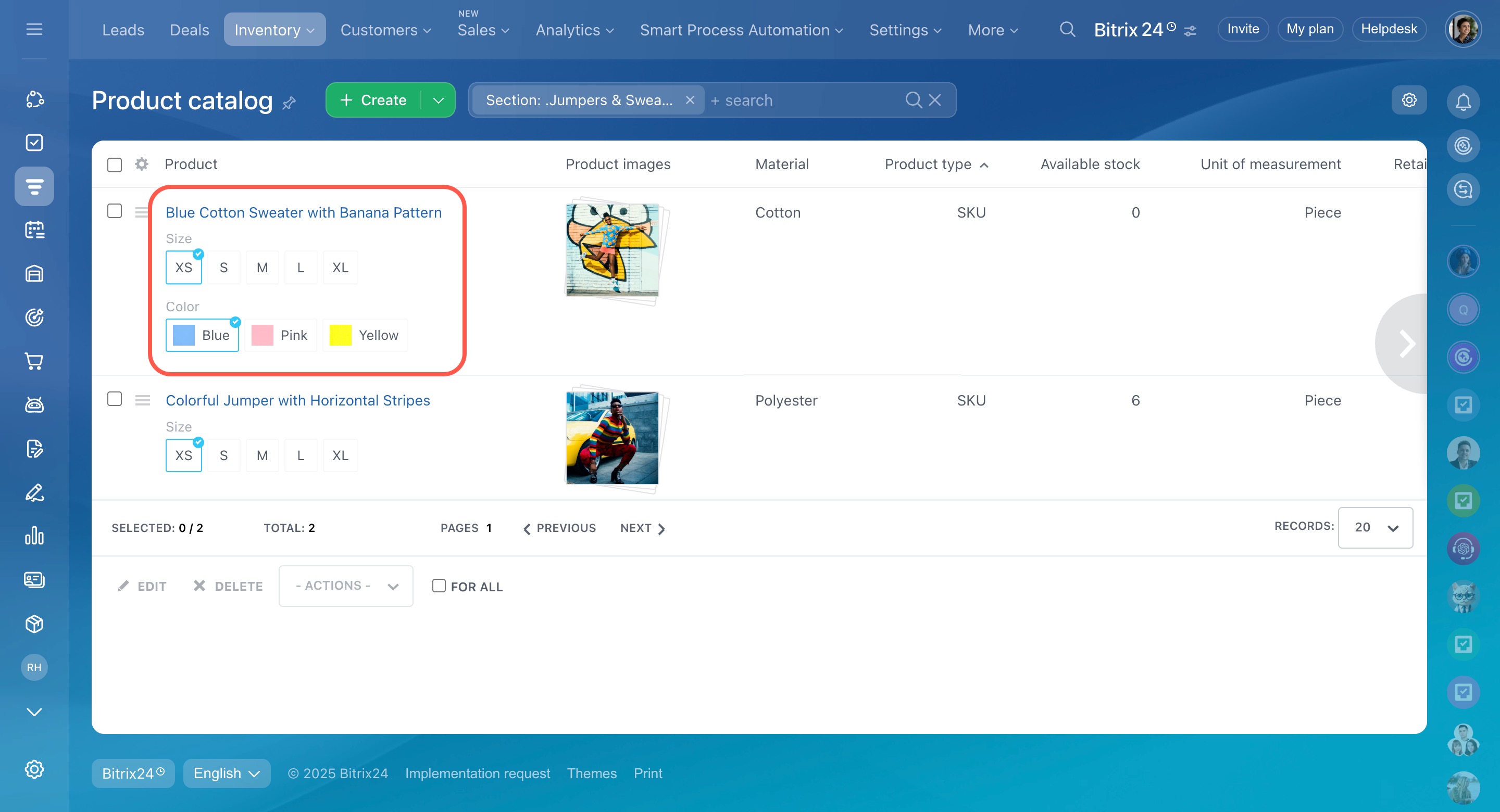Open the hamburger menu icon

click(x=34, y=29)
